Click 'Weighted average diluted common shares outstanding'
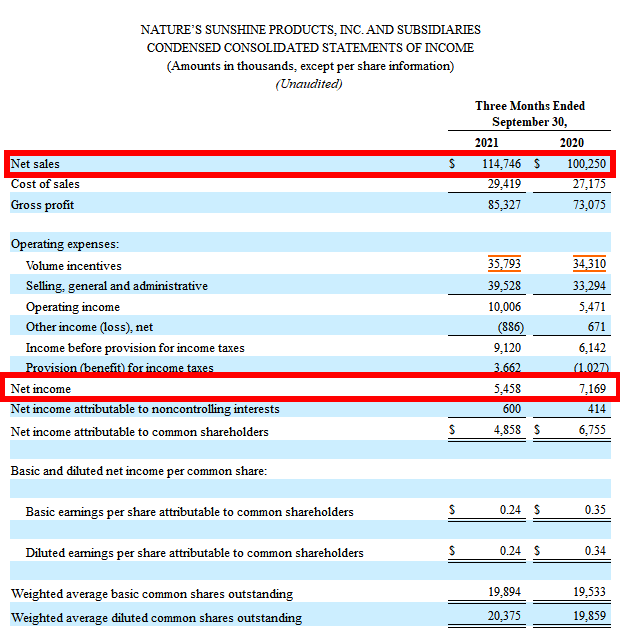The height and width of the screenshot is (637, 620). point(156,618)
